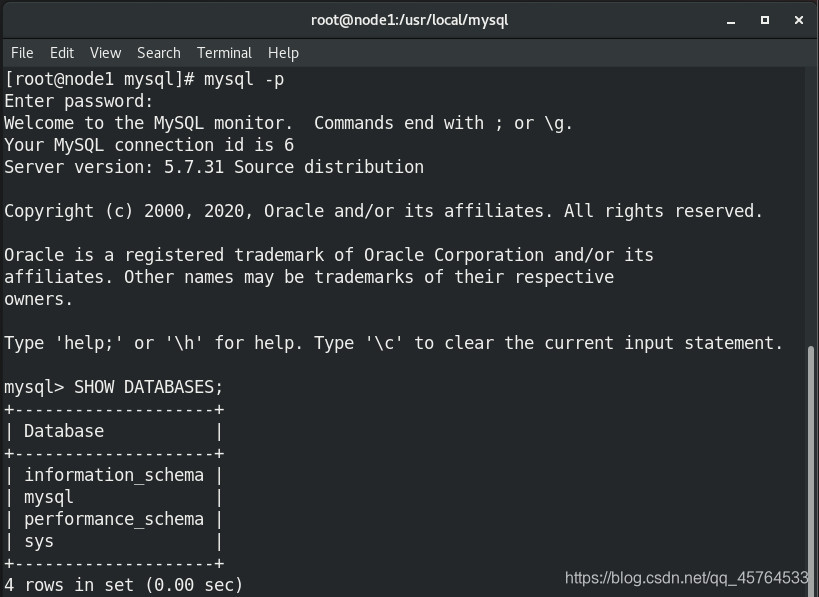Viewport: 819px width, 597px height.
Task: Open the Search menu
Action: [x=159, y=53]
